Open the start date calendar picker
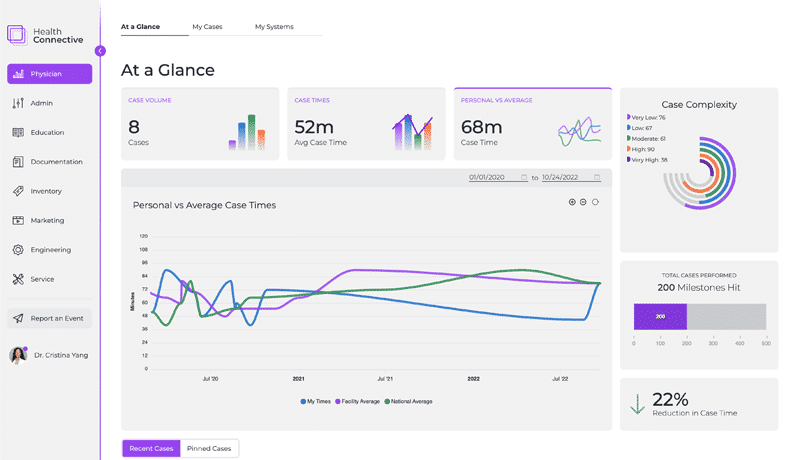Viewport: 800px width, 460px height. click(524, 177)
